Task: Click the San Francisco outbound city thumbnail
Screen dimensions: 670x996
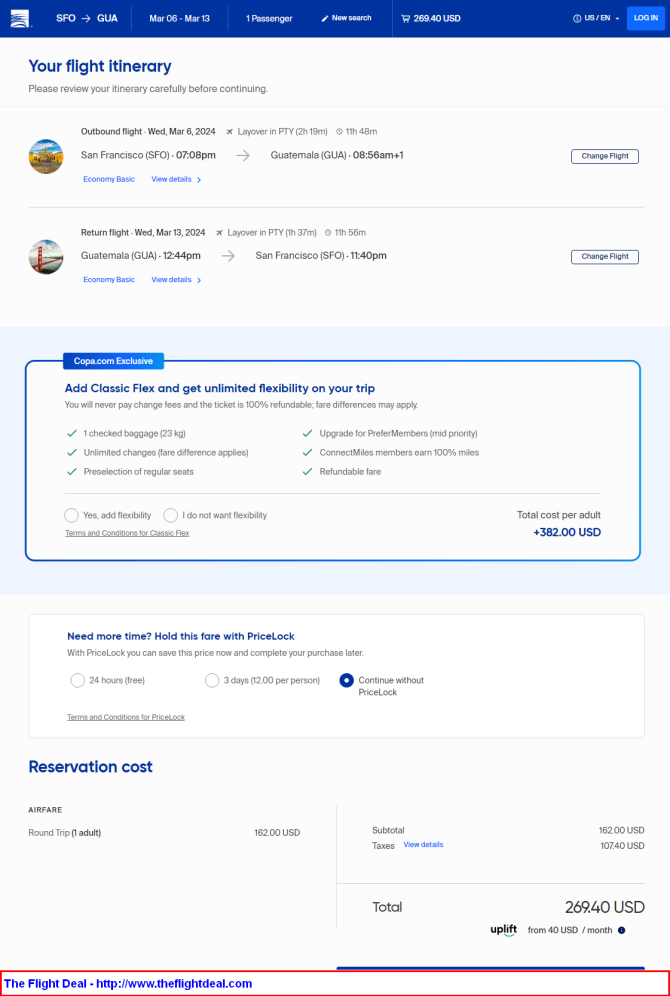Action: tap(46, 156)
